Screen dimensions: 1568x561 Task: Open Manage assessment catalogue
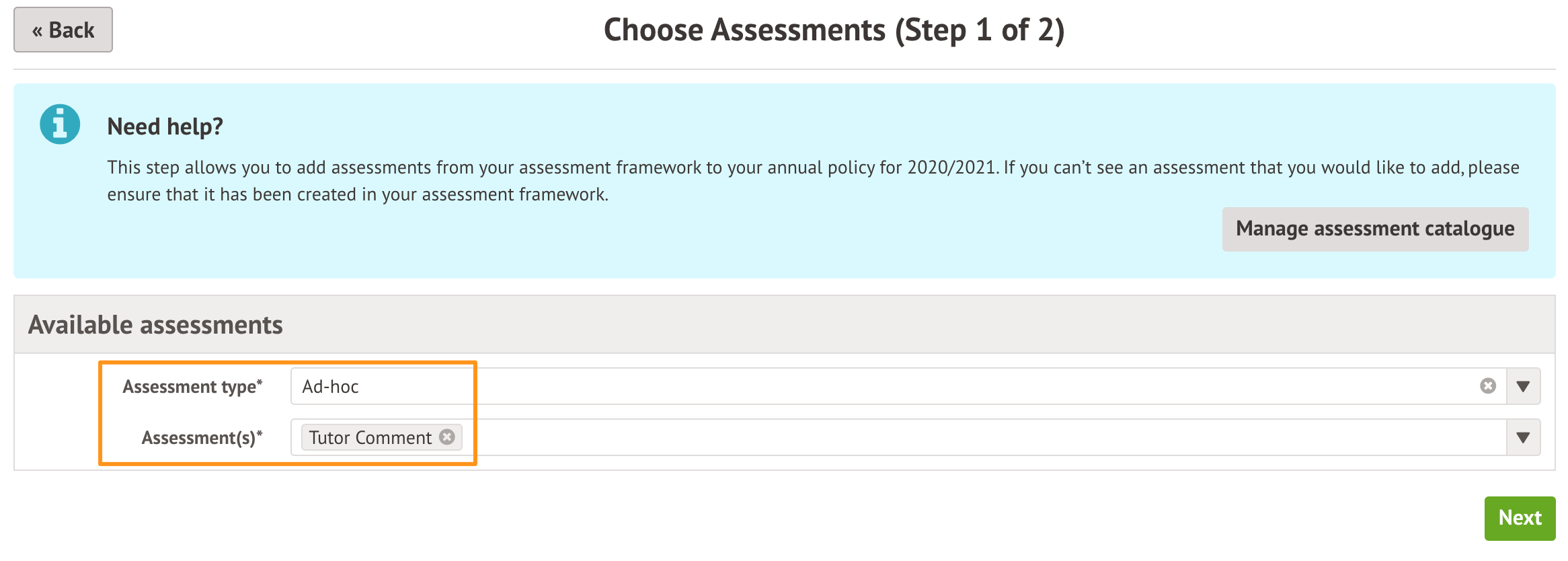pos(1374,229)
